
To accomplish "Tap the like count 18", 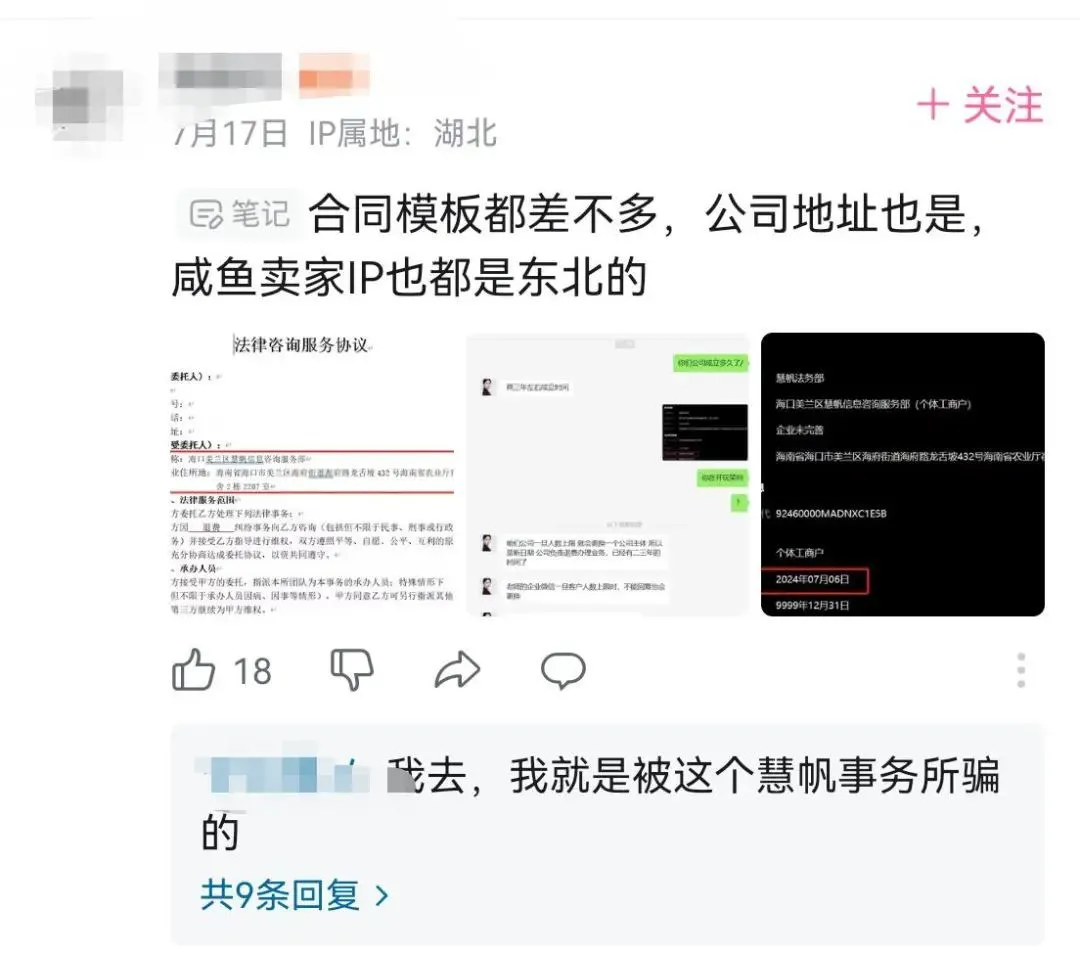I will coord(252,671).
